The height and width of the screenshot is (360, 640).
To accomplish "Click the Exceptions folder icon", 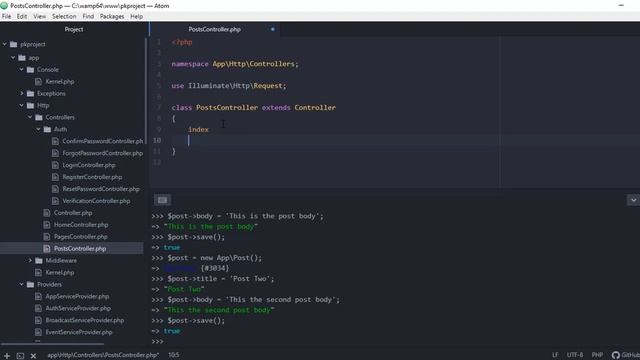I will pyautogui.click(x=31, y=93).
